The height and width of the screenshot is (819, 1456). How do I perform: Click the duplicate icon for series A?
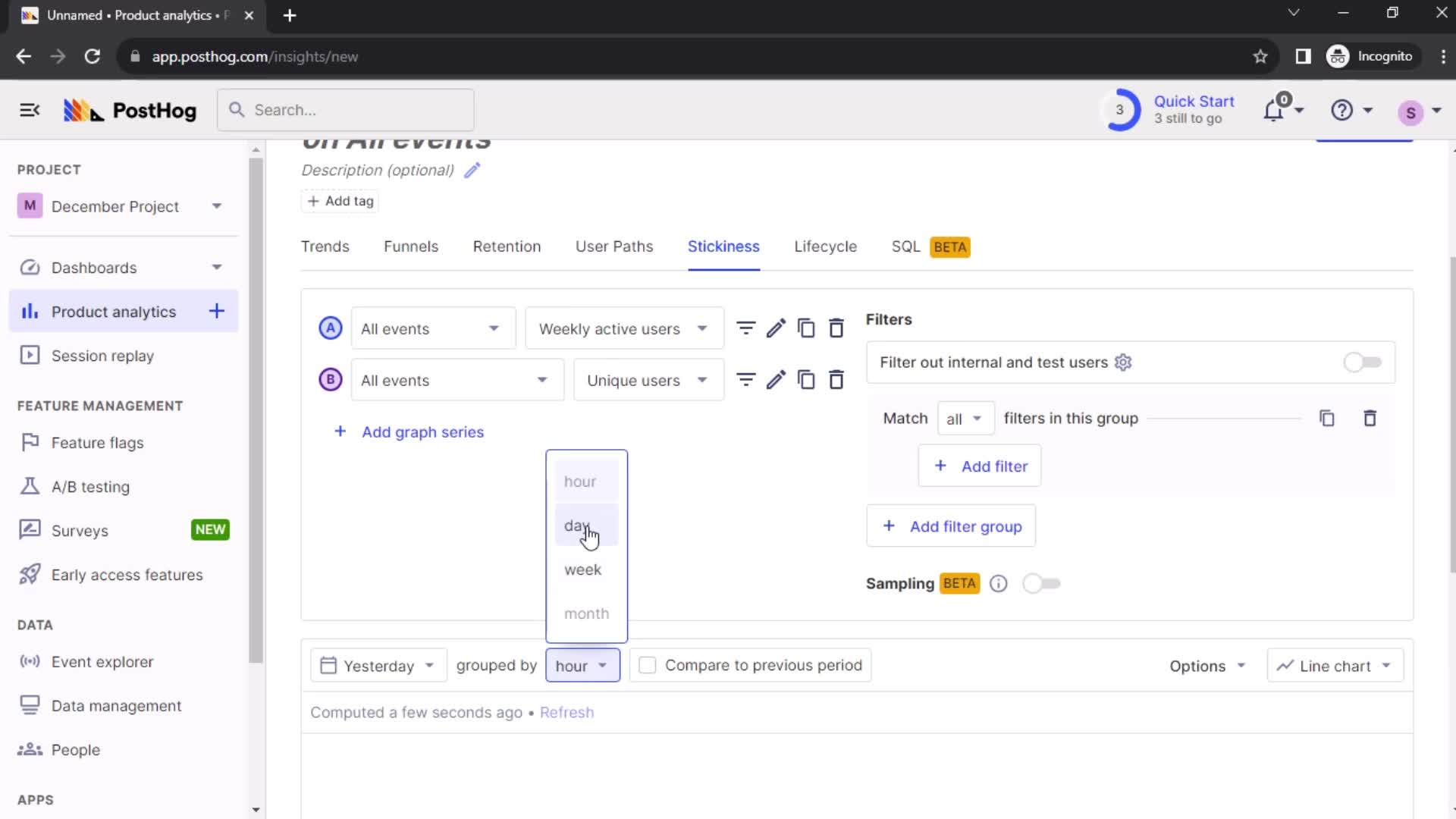point(806,328)
